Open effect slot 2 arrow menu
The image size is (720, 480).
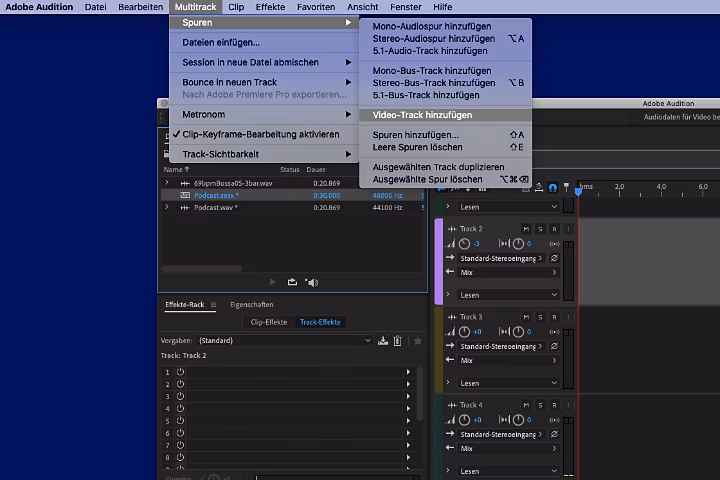pos(408,384)
